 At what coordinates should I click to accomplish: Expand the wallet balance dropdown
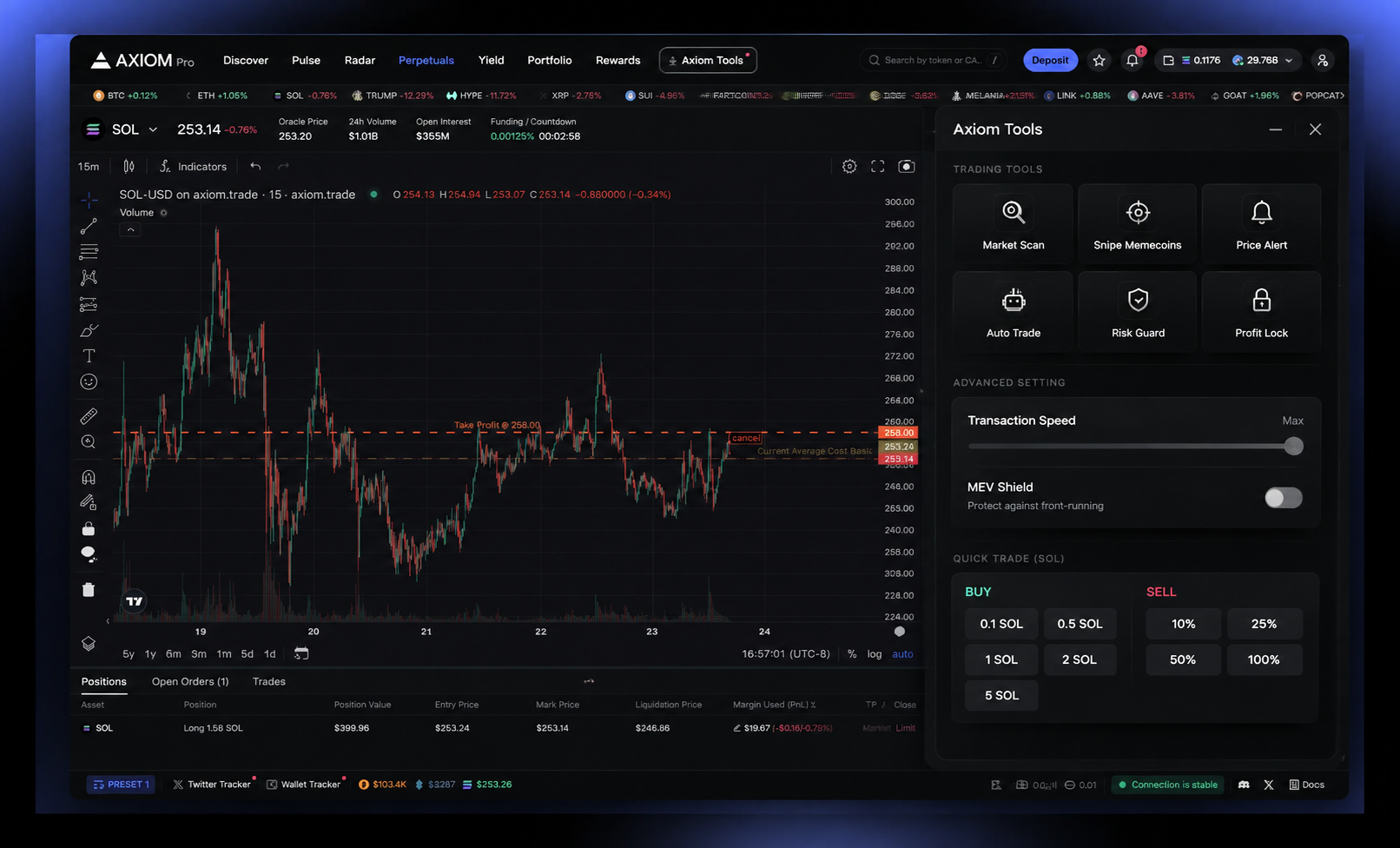coord(1289,60)
